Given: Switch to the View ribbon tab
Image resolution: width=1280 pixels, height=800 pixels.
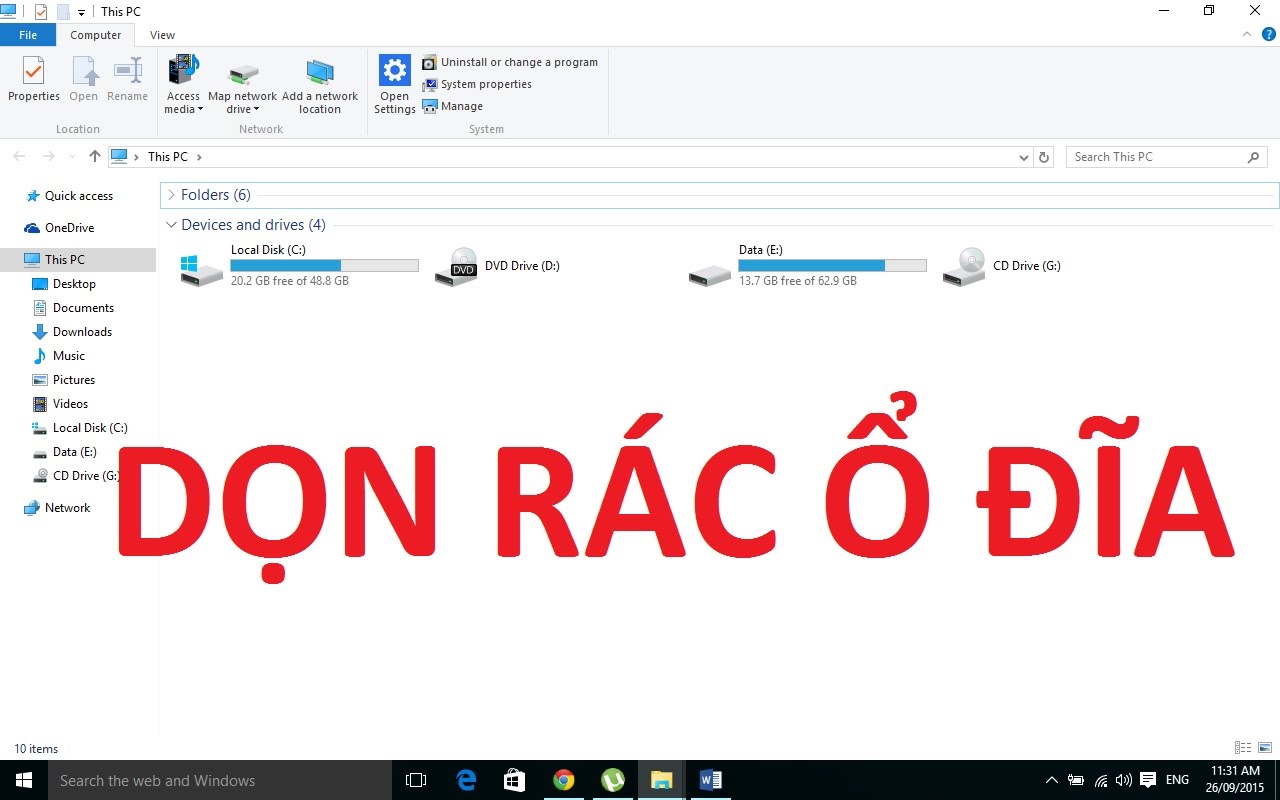Looking at the screenshot, I should [x=161, y=34].
